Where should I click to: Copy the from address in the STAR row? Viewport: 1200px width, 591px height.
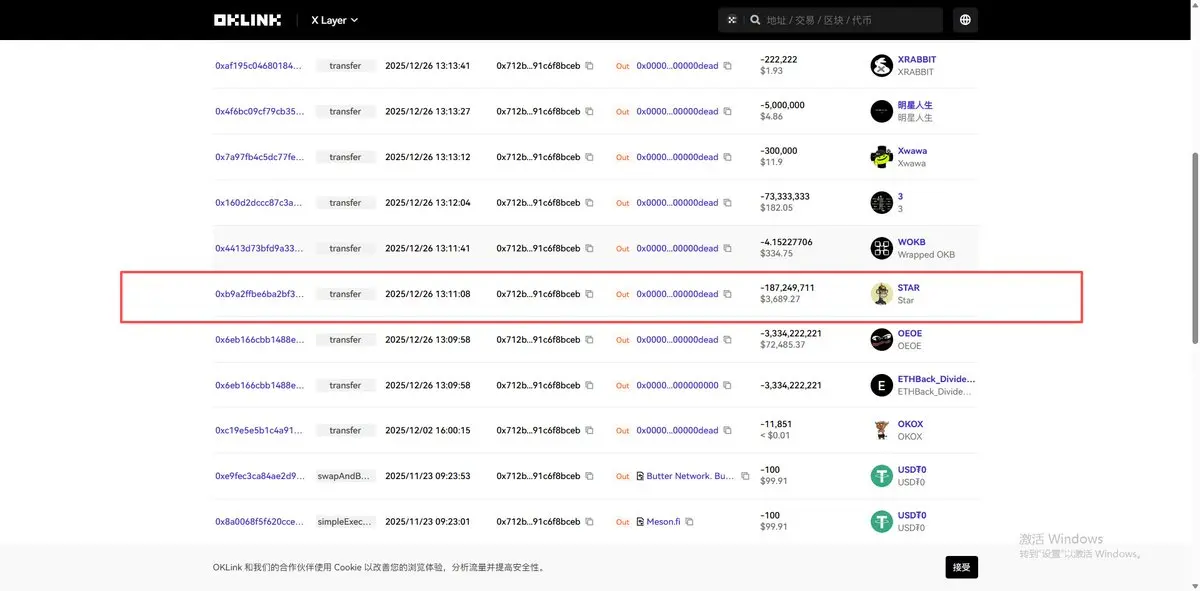[x=589, y=294]
